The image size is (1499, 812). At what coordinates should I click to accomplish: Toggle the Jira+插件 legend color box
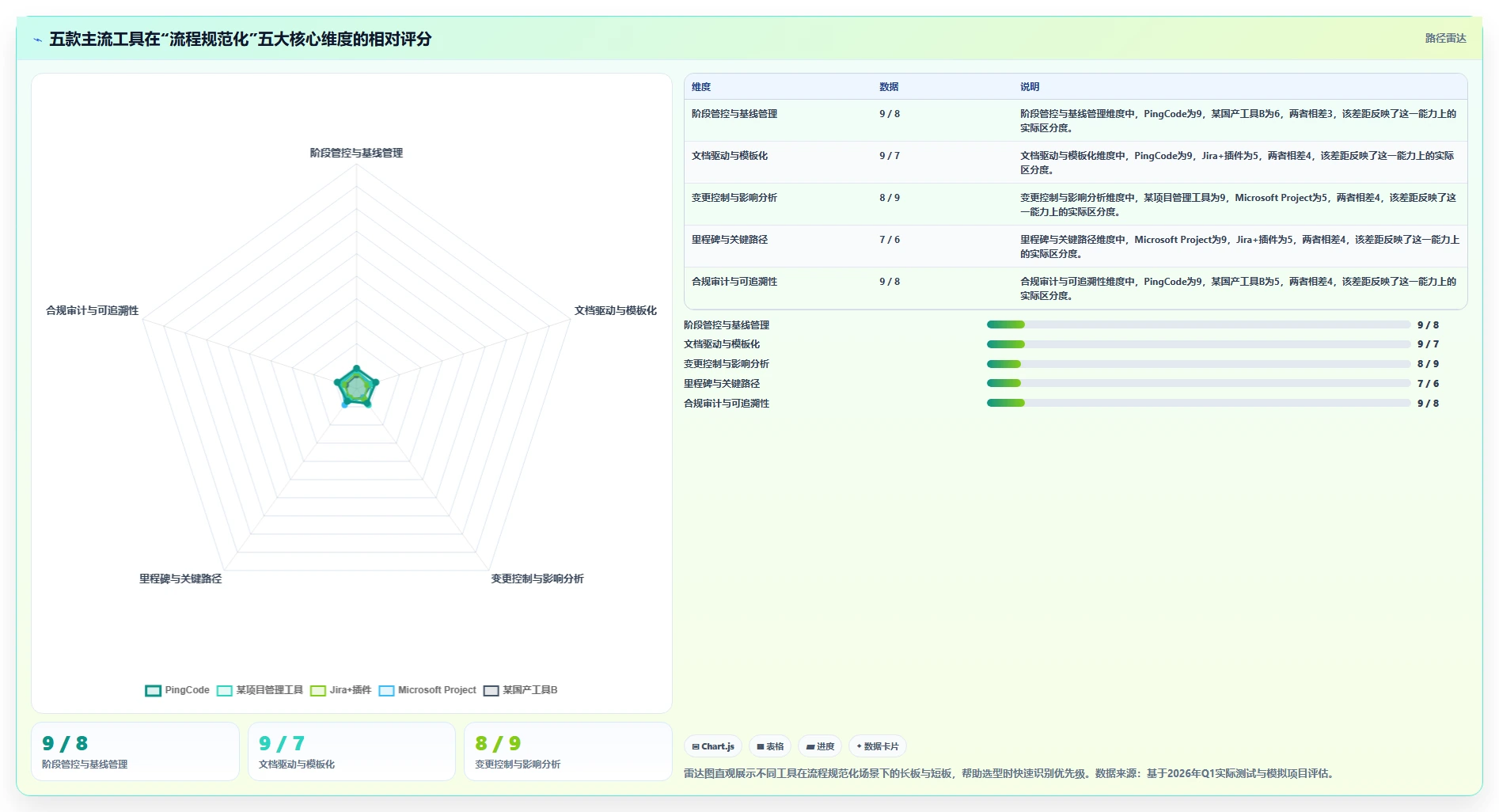coord(318,690)
